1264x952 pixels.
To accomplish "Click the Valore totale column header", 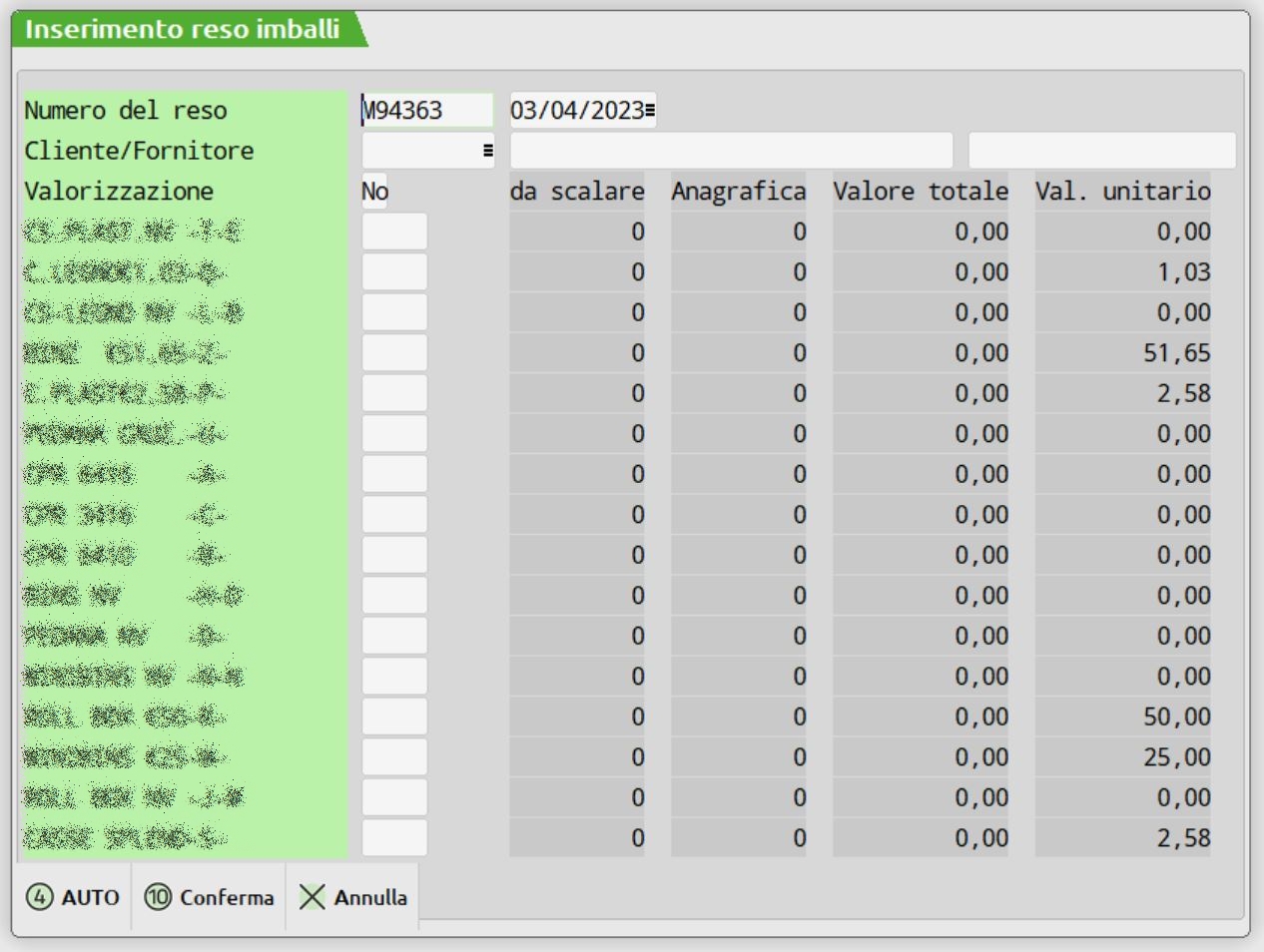I will (x=920, y=192).
